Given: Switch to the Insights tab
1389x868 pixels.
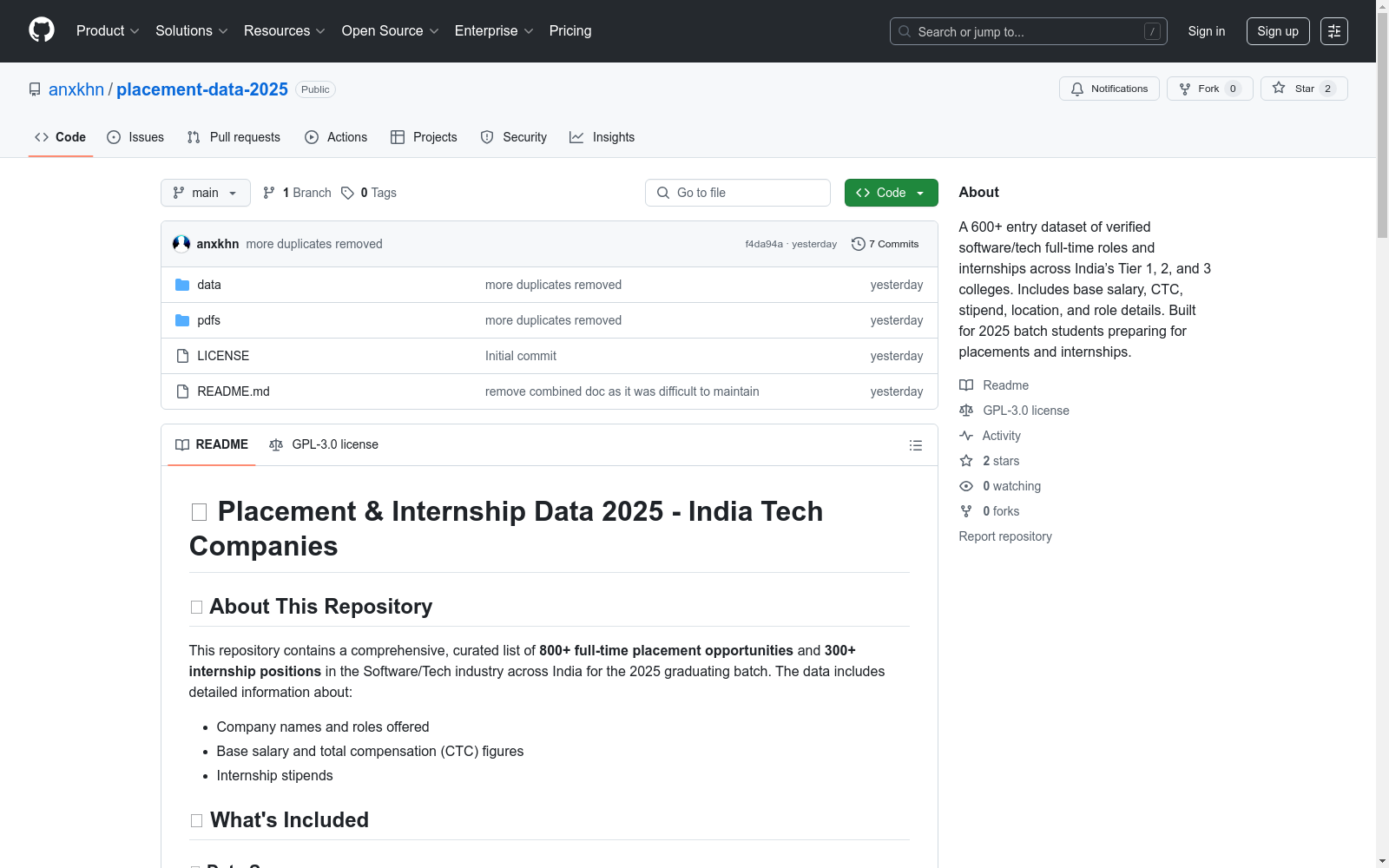Looking at the screenshot, I should point(602,137).
